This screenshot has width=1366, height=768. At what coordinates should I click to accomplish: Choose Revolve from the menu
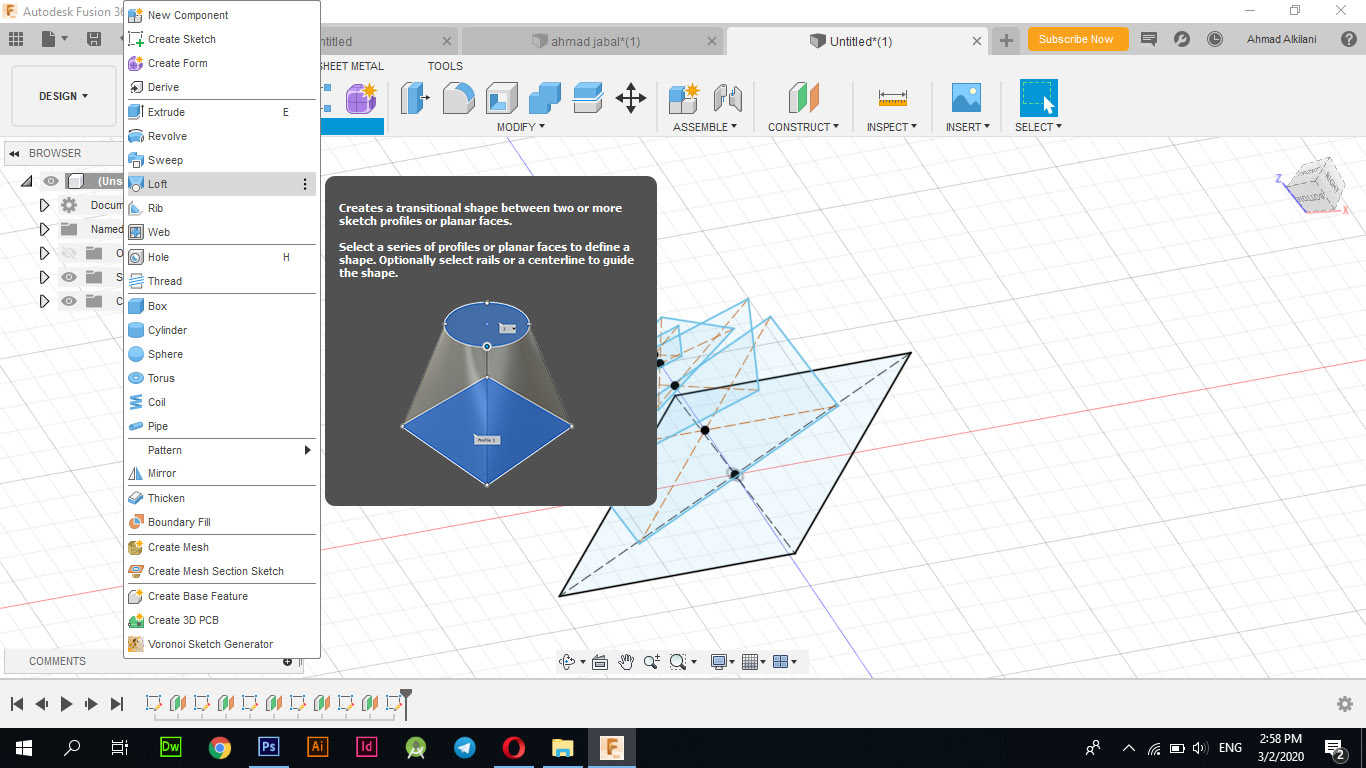(220, 136)
